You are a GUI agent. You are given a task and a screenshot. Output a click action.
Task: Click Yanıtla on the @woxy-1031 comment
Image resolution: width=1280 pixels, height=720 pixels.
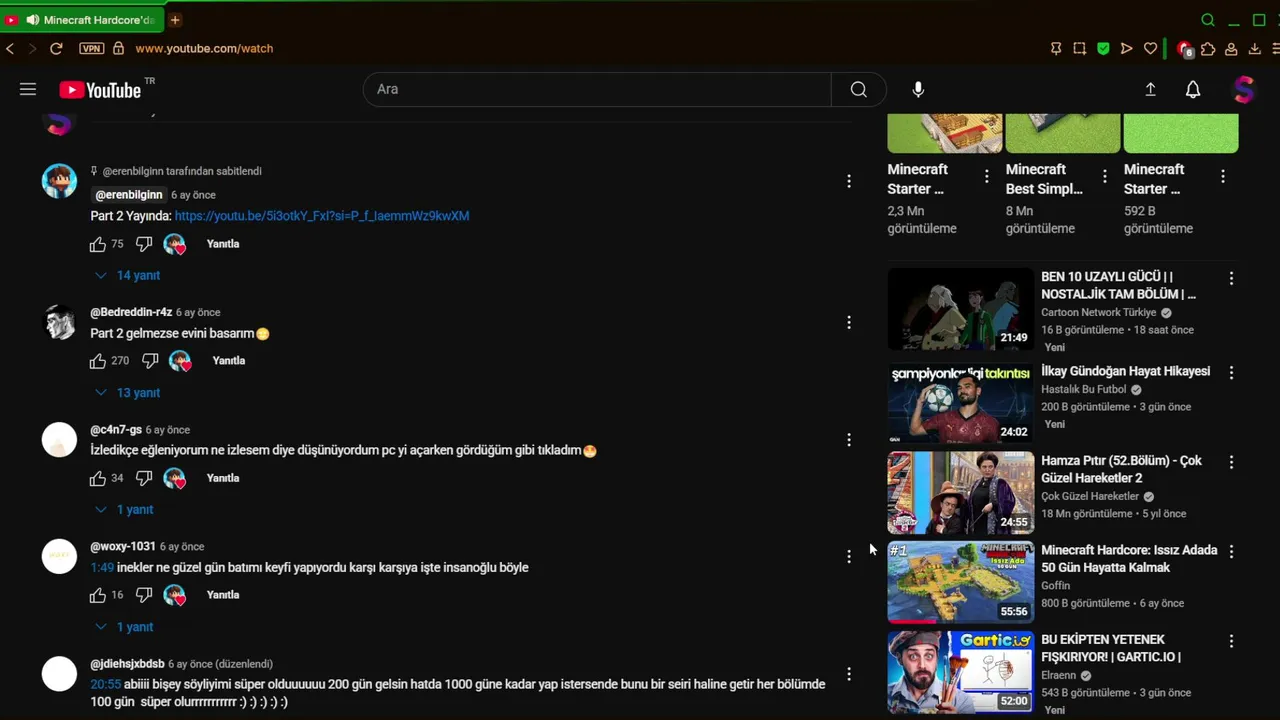(223, 595)
